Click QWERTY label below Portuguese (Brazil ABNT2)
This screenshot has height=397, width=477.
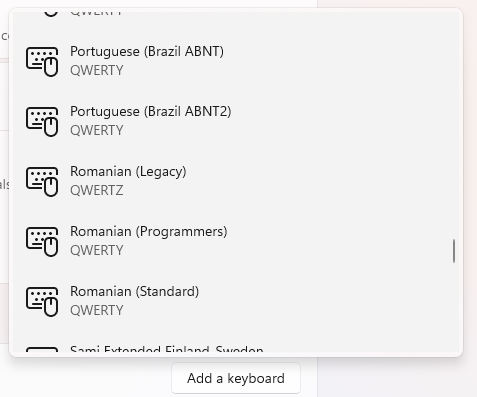pos(97,130)
